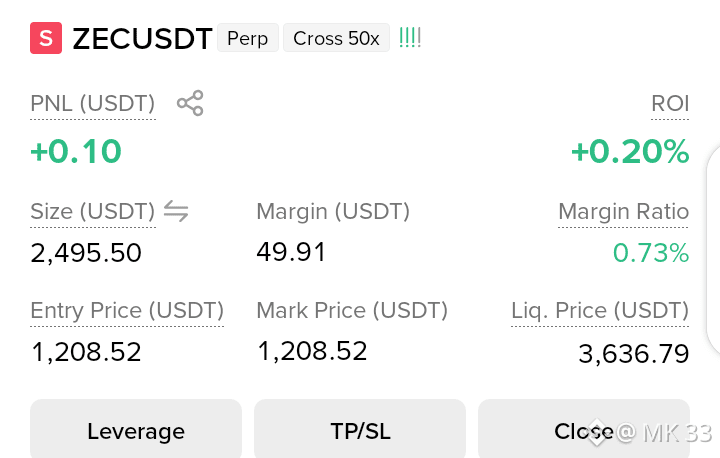The height and width of the screenshot is (458, 720).
Task: Click the Size (USDT) label
Action: (93, 212)
